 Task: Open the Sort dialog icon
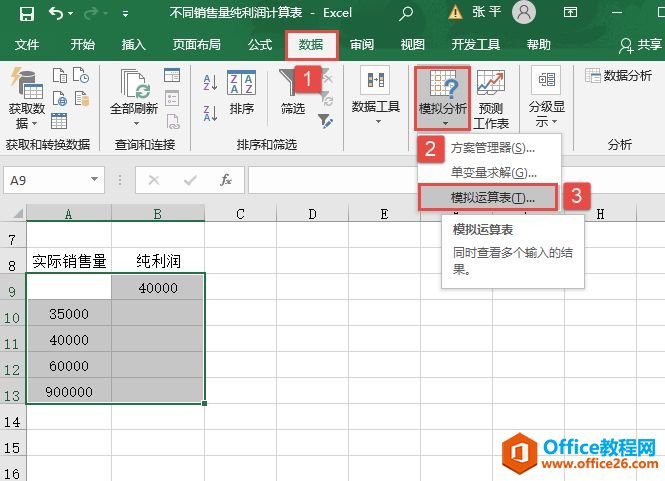pos(241,92)
